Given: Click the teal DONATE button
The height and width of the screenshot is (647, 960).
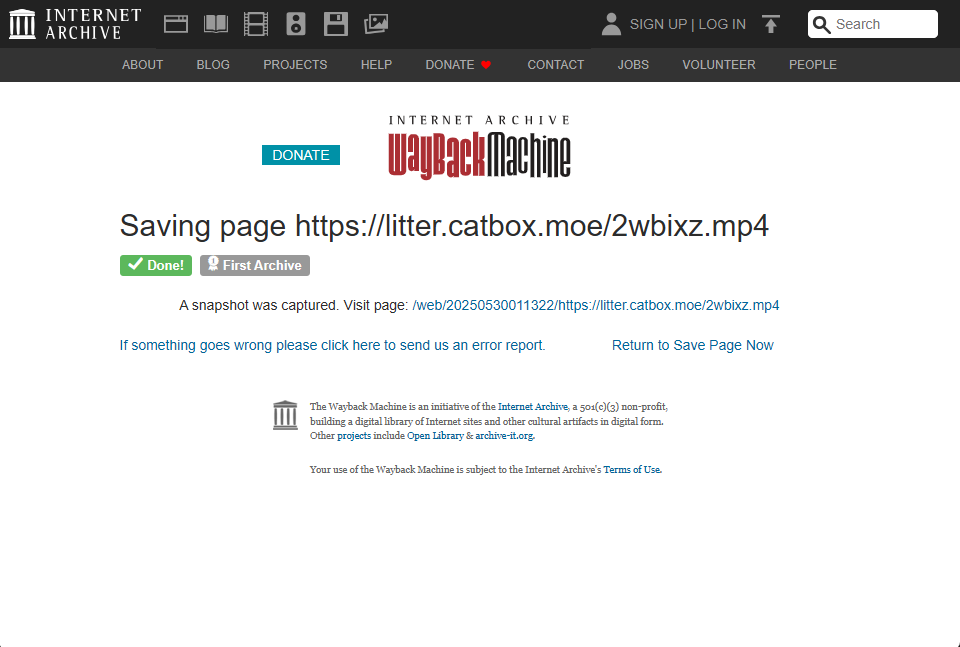Looking at the screenshot, I should (301, 155).
